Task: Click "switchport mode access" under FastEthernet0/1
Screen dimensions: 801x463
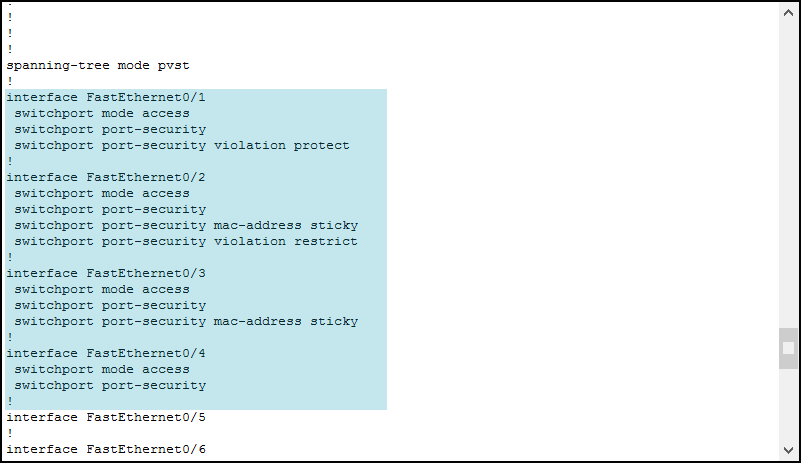Action: [x=102, y=113]
